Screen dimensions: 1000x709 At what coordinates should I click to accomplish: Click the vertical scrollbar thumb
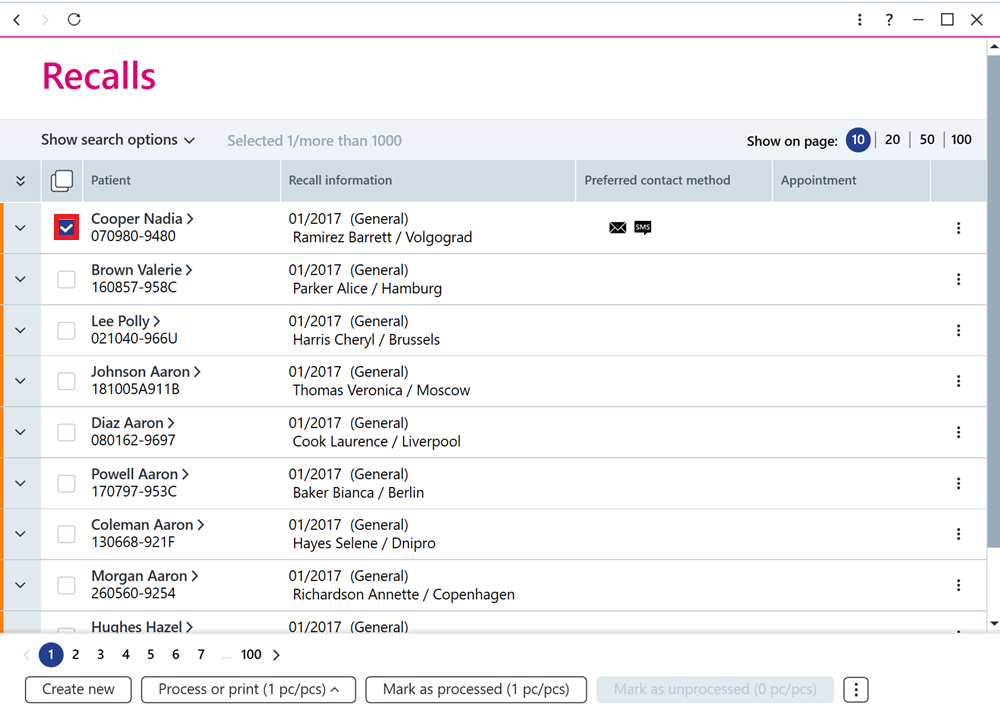(993, 301)
